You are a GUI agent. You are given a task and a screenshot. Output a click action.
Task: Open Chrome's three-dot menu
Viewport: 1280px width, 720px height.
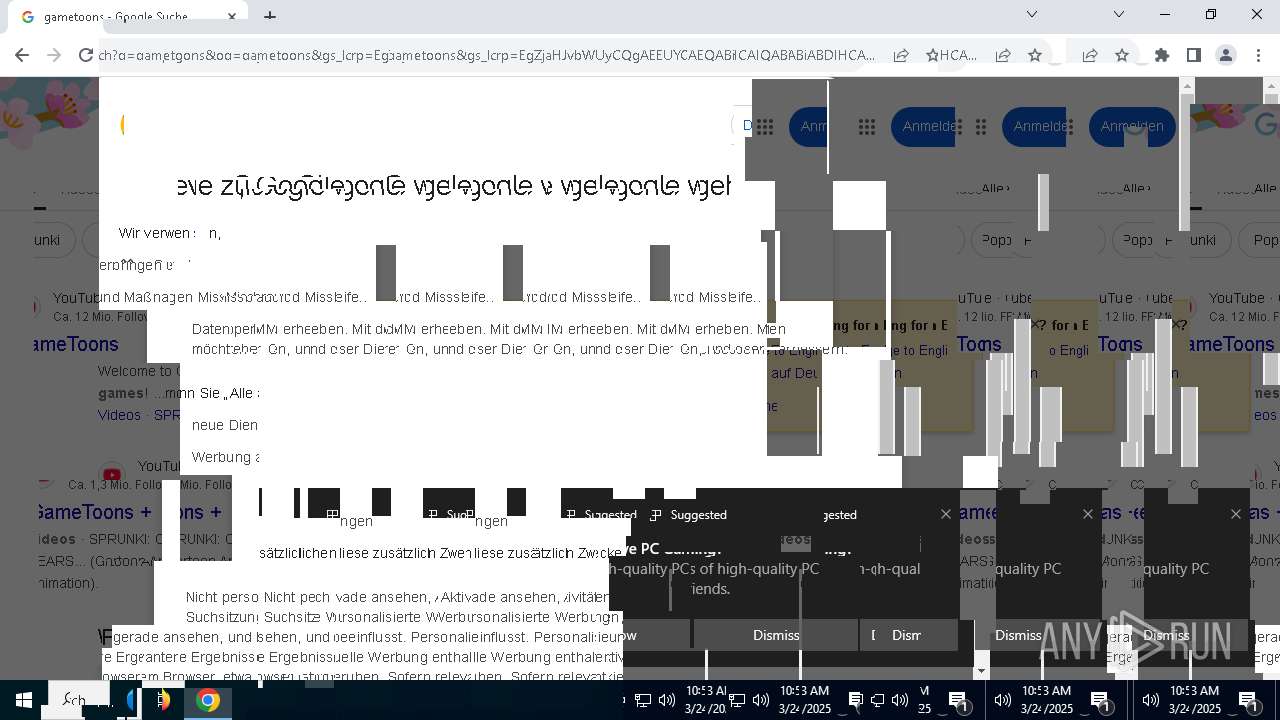1258,56
